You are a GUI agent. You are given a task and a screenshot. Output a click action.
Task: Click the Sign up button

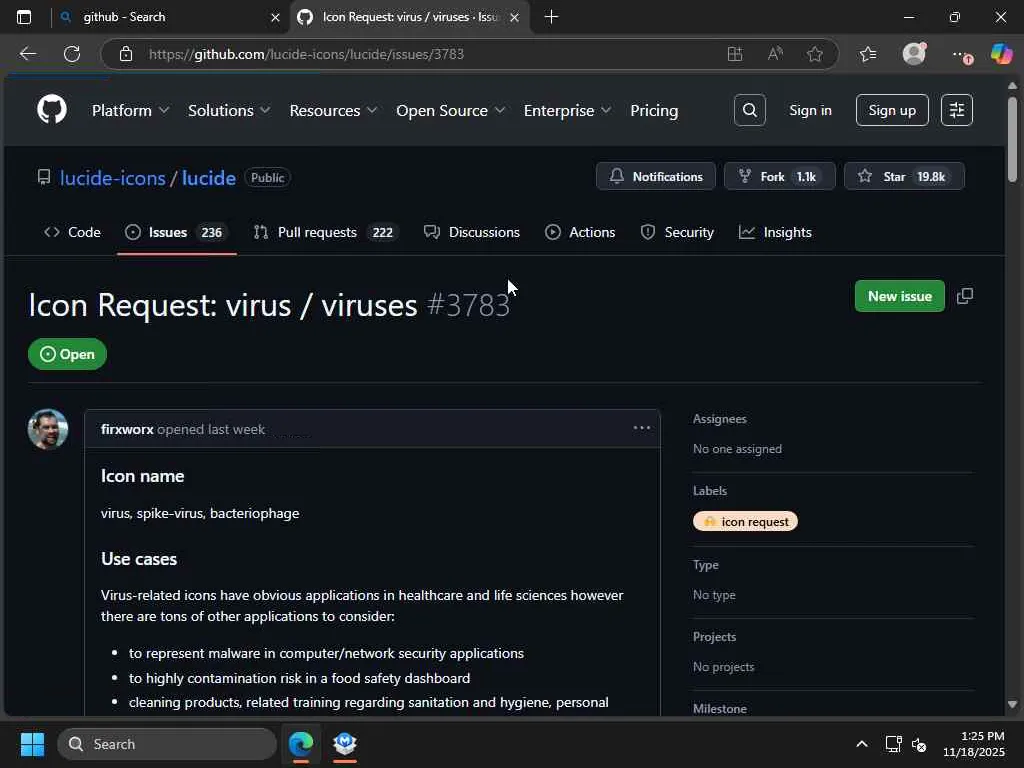(892, 110)
